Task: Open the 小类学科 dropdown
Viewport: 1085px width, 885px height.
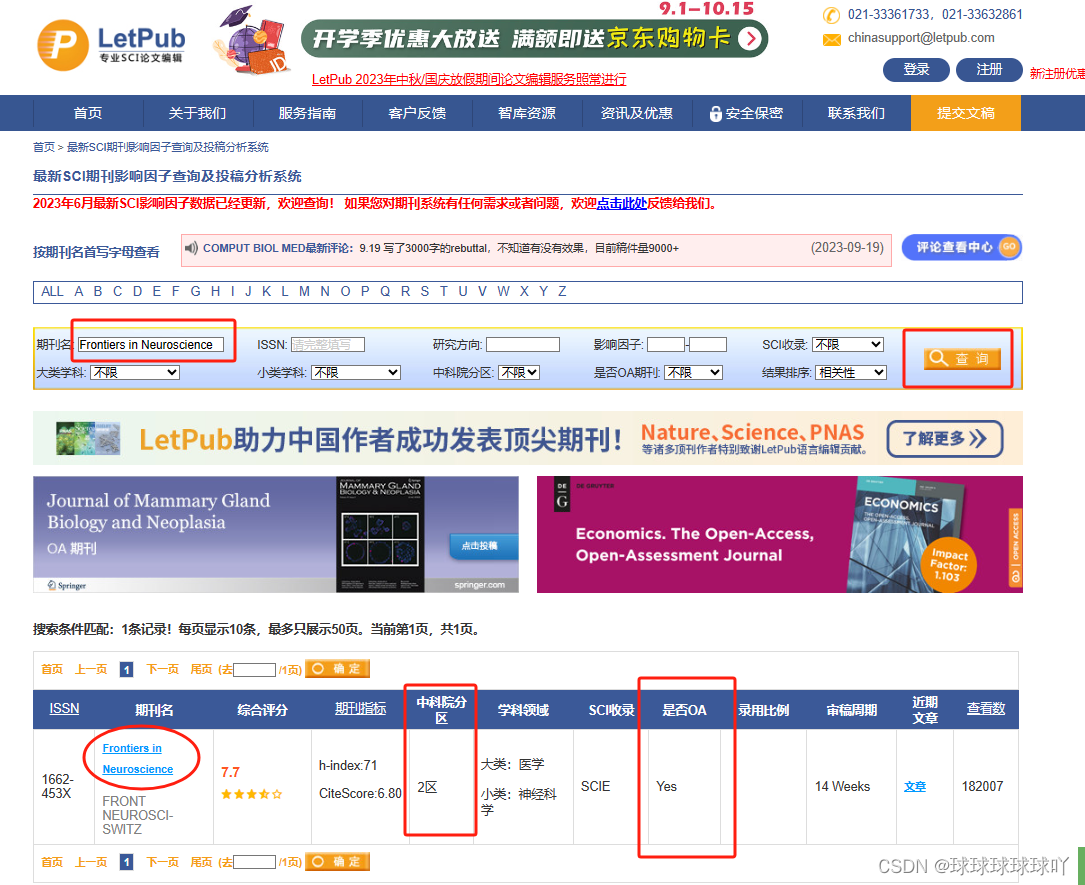Action: 356,372
